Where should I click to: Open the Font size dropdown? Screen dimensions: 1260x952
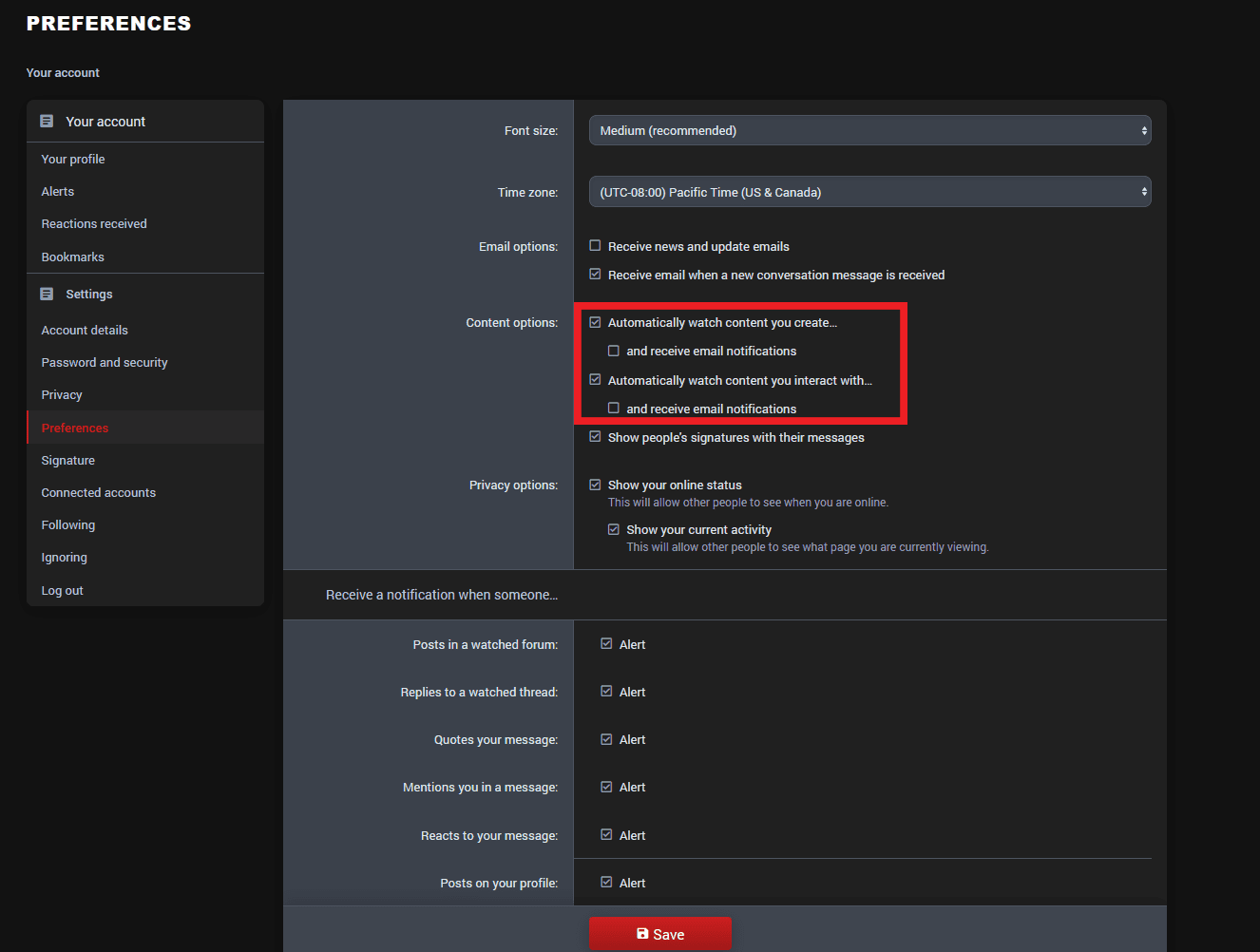tap(869, 130)
